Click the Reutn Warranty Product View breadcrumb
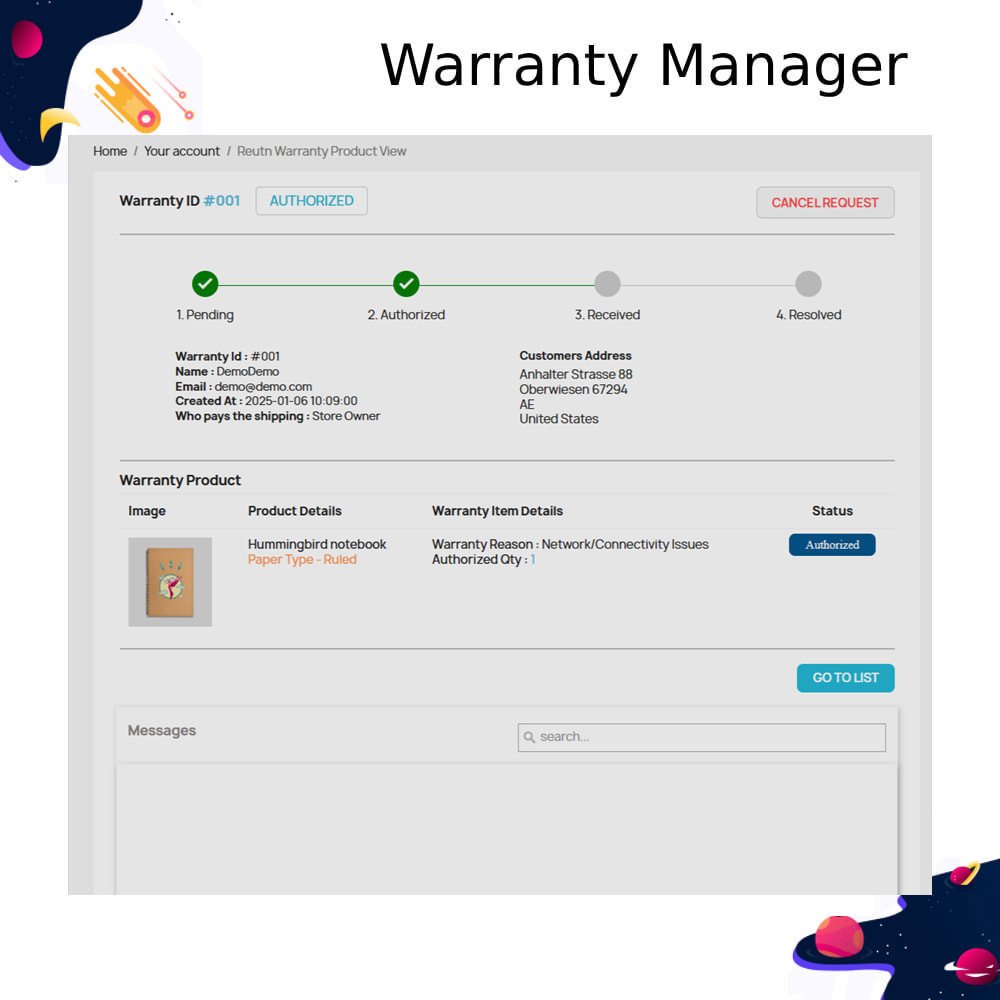The image size is (1000, 1000). [x=321, y=151]
